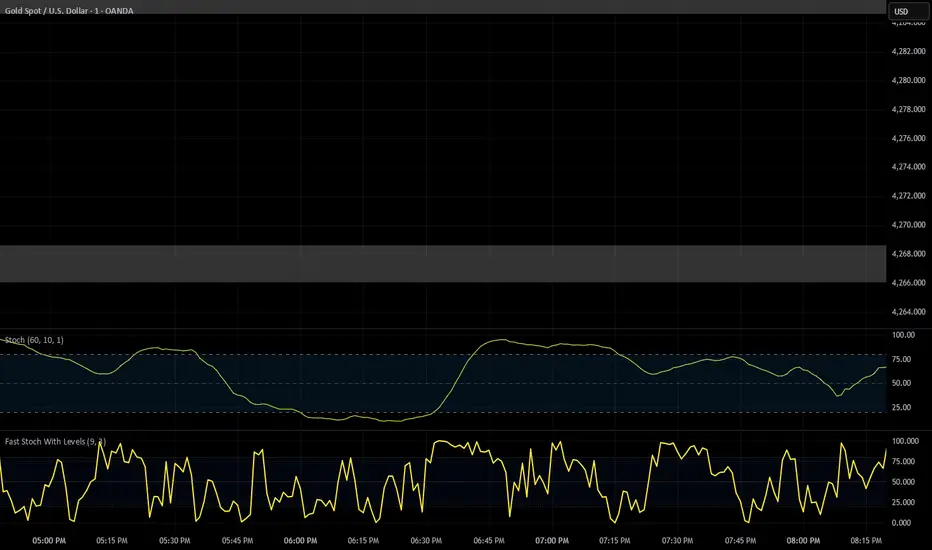The image size is (932, 550).
Task: Click the 25.00 level on Stoch scale
Action: [905, 408]
